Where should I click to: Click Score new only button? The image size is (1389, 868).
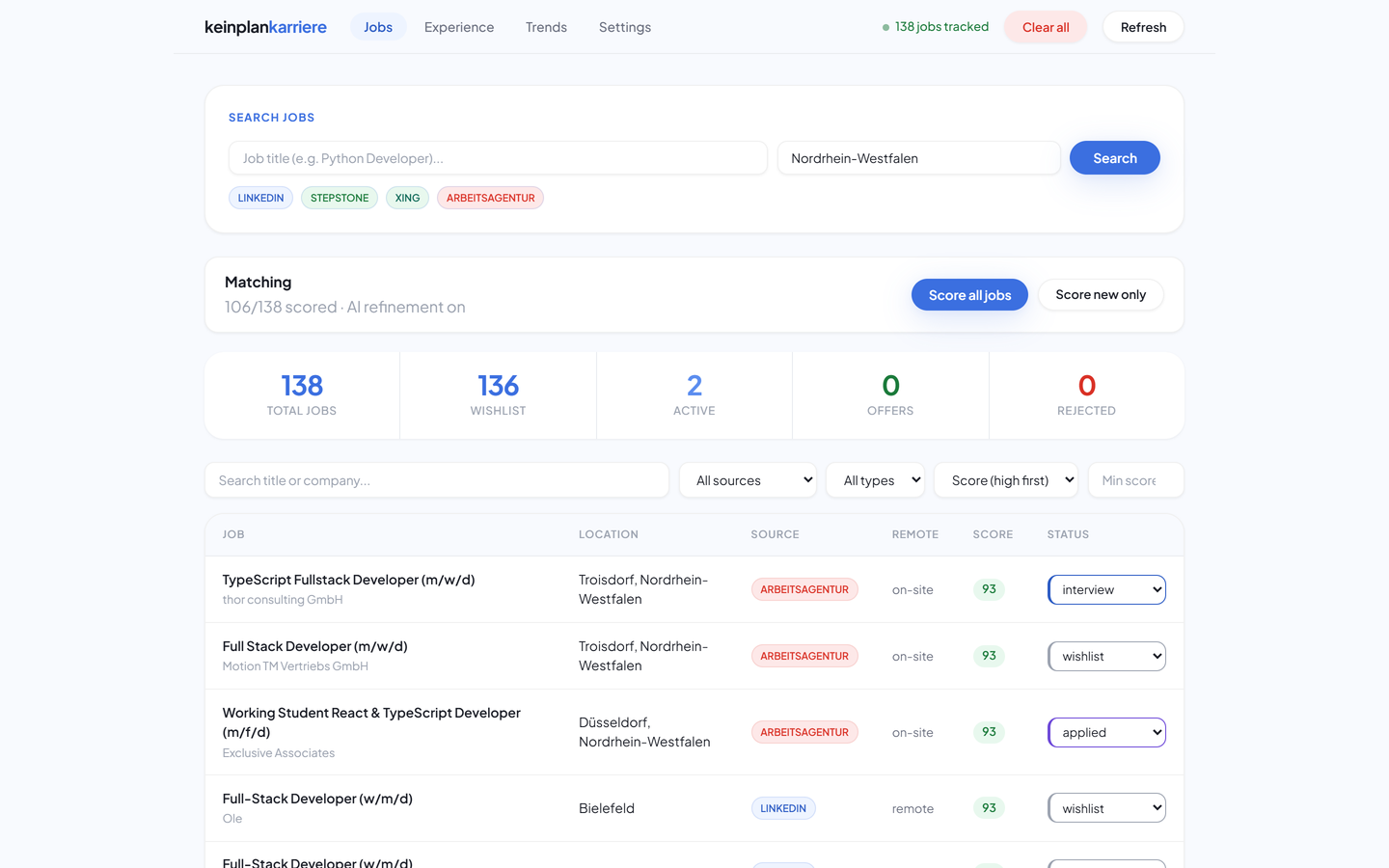[x=1101, y=295]
